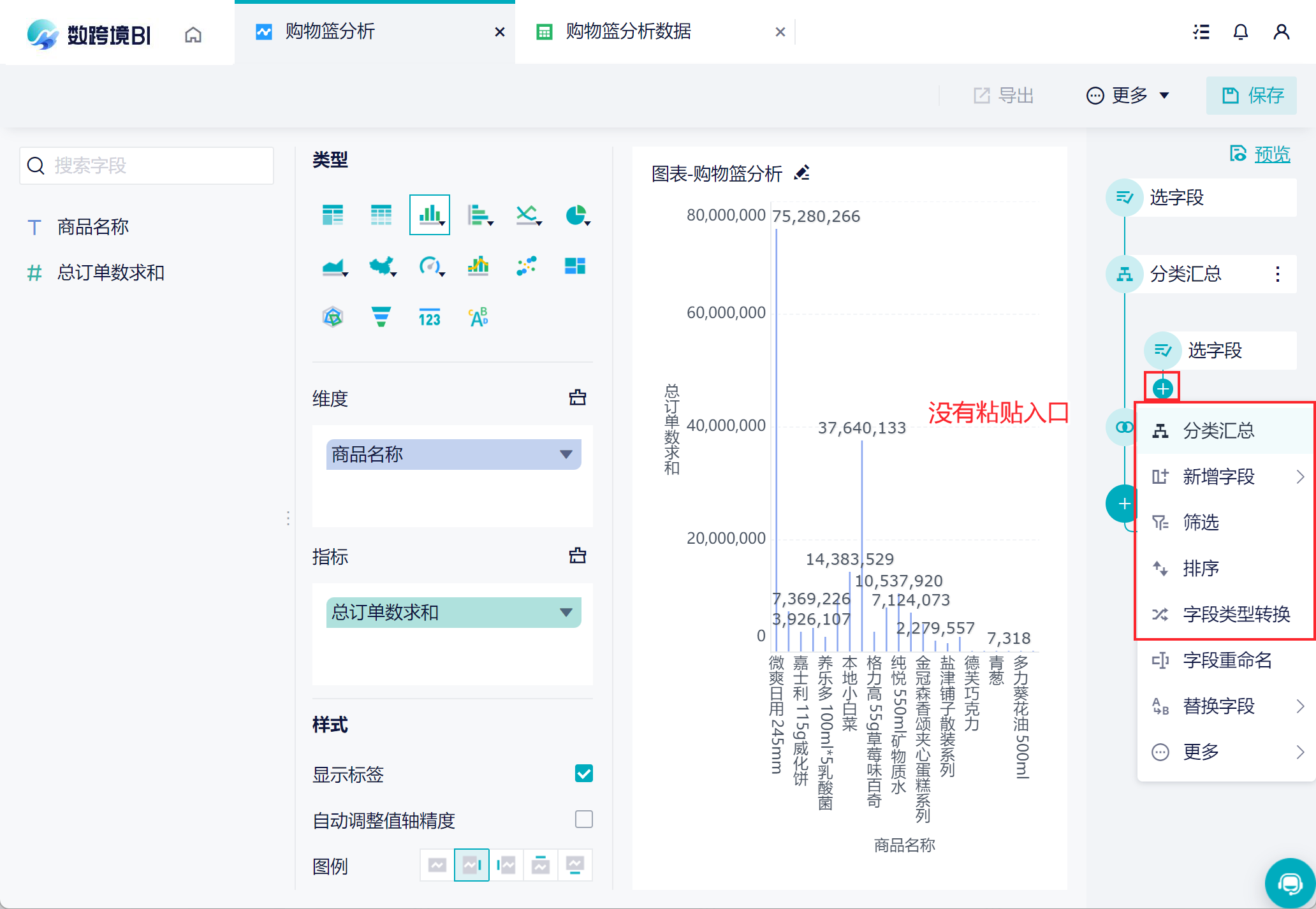The image size is (1316, 909).
Task: Choose 筛选 from the step menu
Action: [x=1201, y=522]
